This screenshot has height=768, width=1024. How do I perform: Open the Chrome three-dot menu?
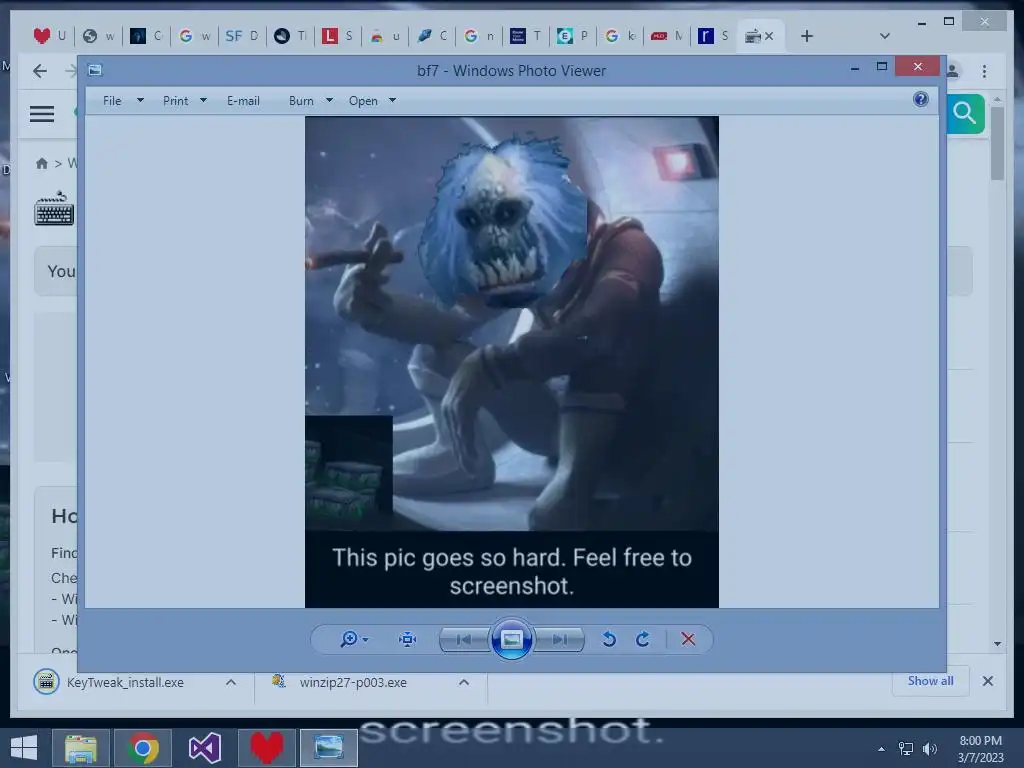click(x=984, y=71)
